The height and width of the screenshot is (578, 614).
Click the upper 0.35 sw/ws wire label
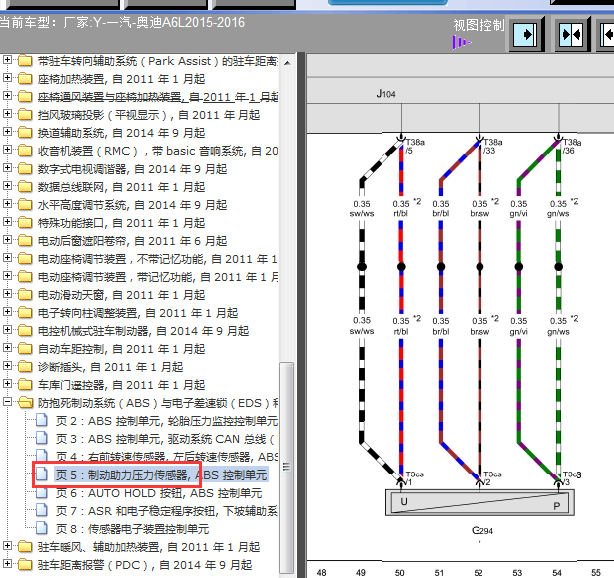click(362, 209)
